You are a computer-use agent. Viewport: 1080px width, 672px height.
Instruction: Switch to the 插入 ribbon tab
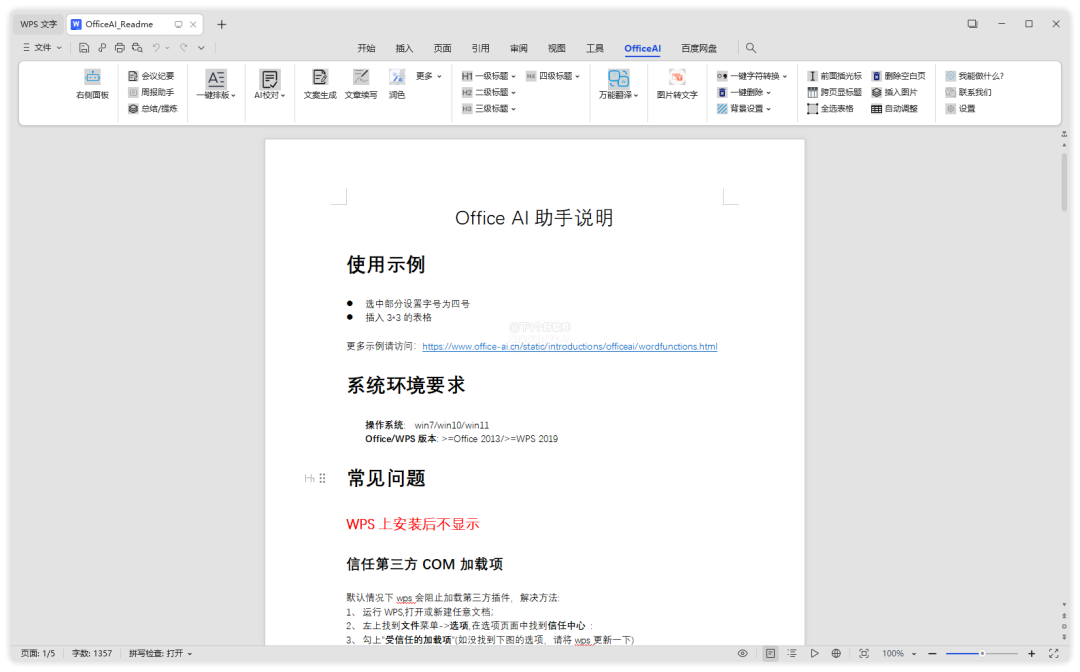click(x=404, y=48)
